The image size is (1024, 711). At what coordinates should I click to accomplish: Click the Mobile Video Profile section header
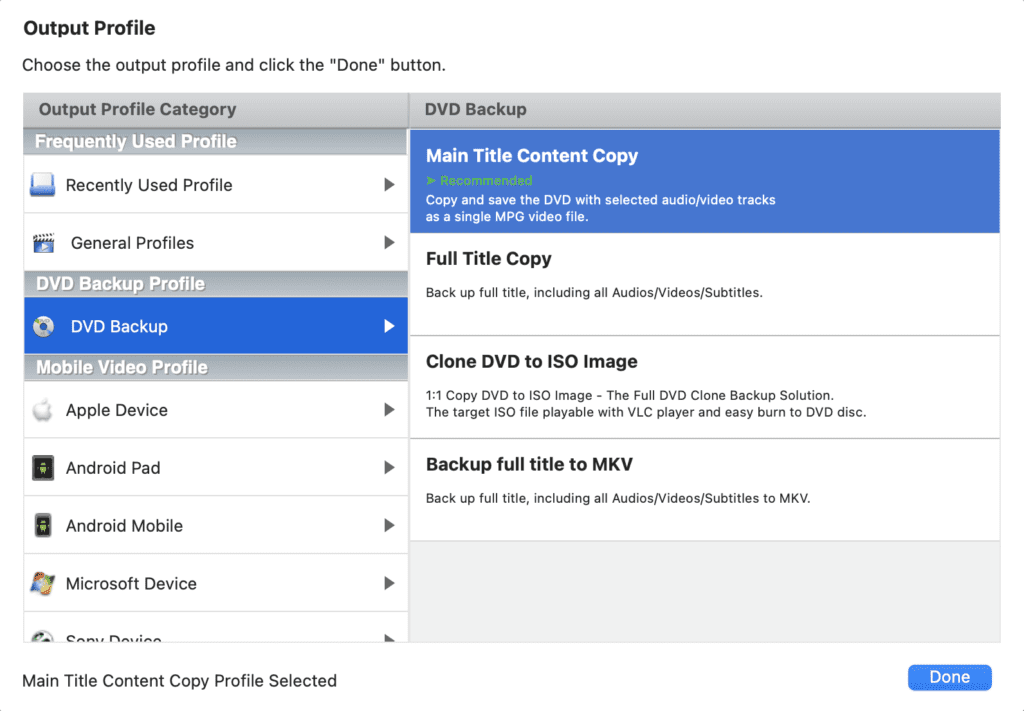[x=216, y=368]
